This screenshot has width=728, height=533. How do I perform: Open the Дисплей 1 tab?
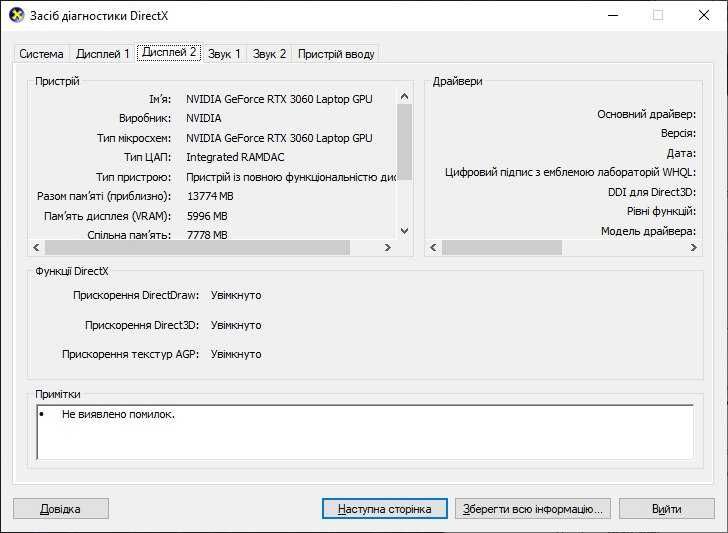[103, 54]
